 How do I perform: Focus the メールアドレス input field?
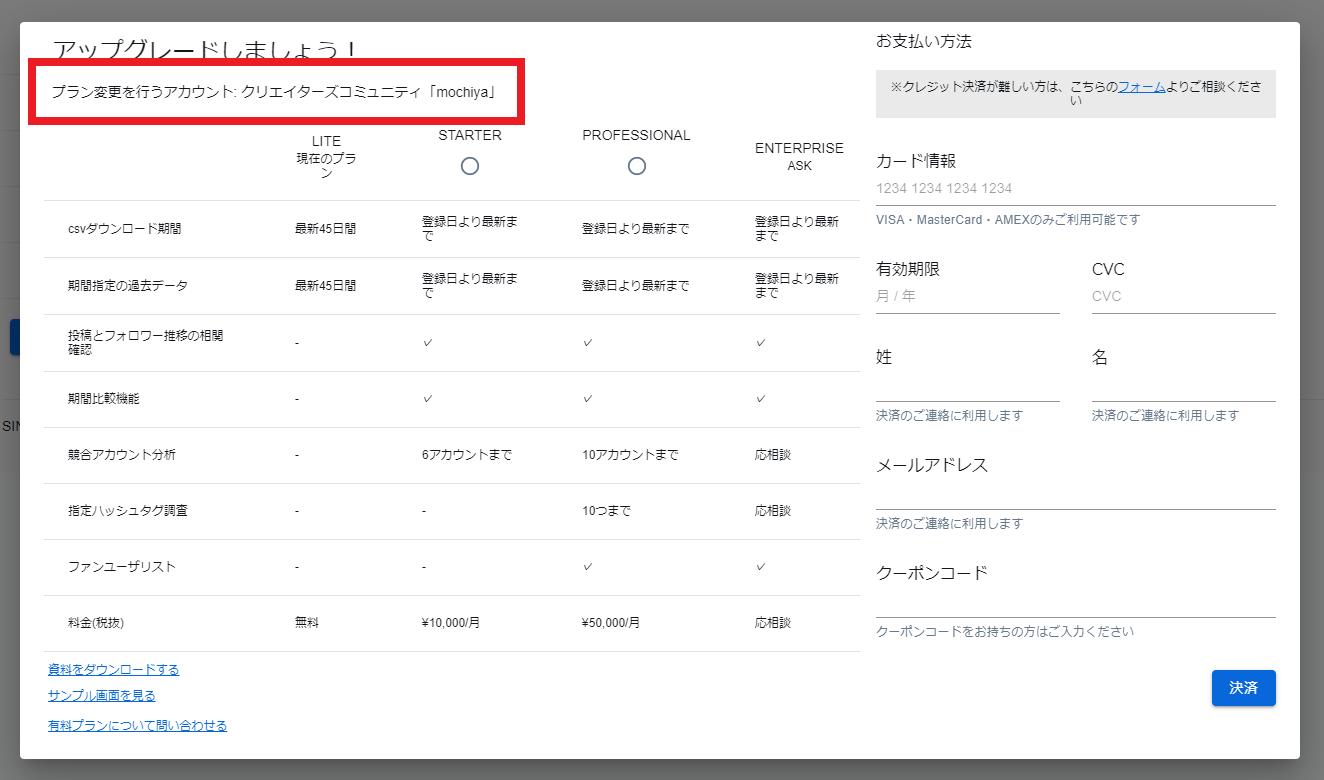[x=1075, y=495]
